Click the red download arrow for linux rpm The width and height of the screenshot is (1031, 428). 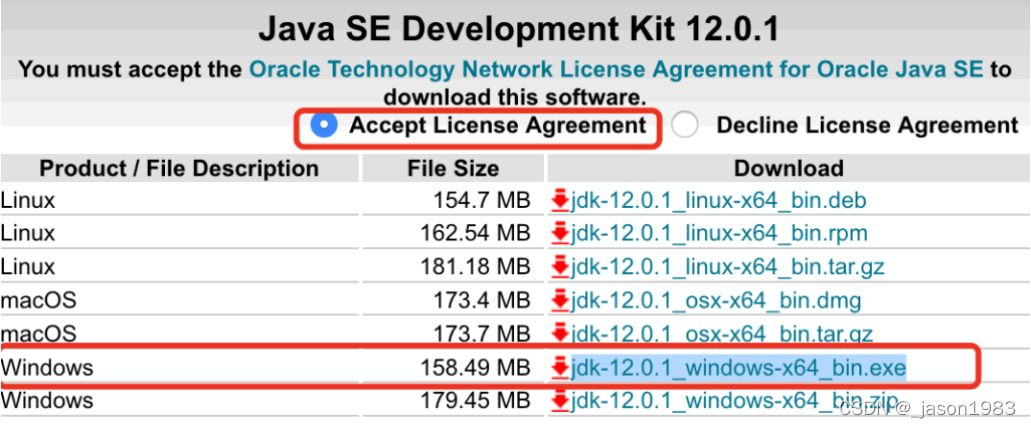click(x=560, y=233)
